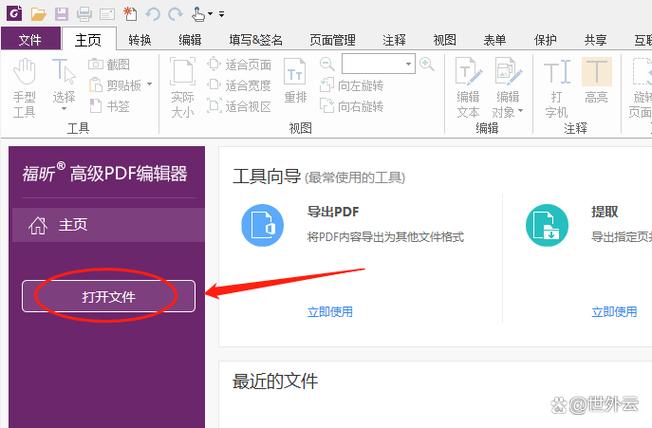Open file via folder icon in quick access toolbar
The image size is (652, 428).
pyautogui.click(x=39, y=14)
